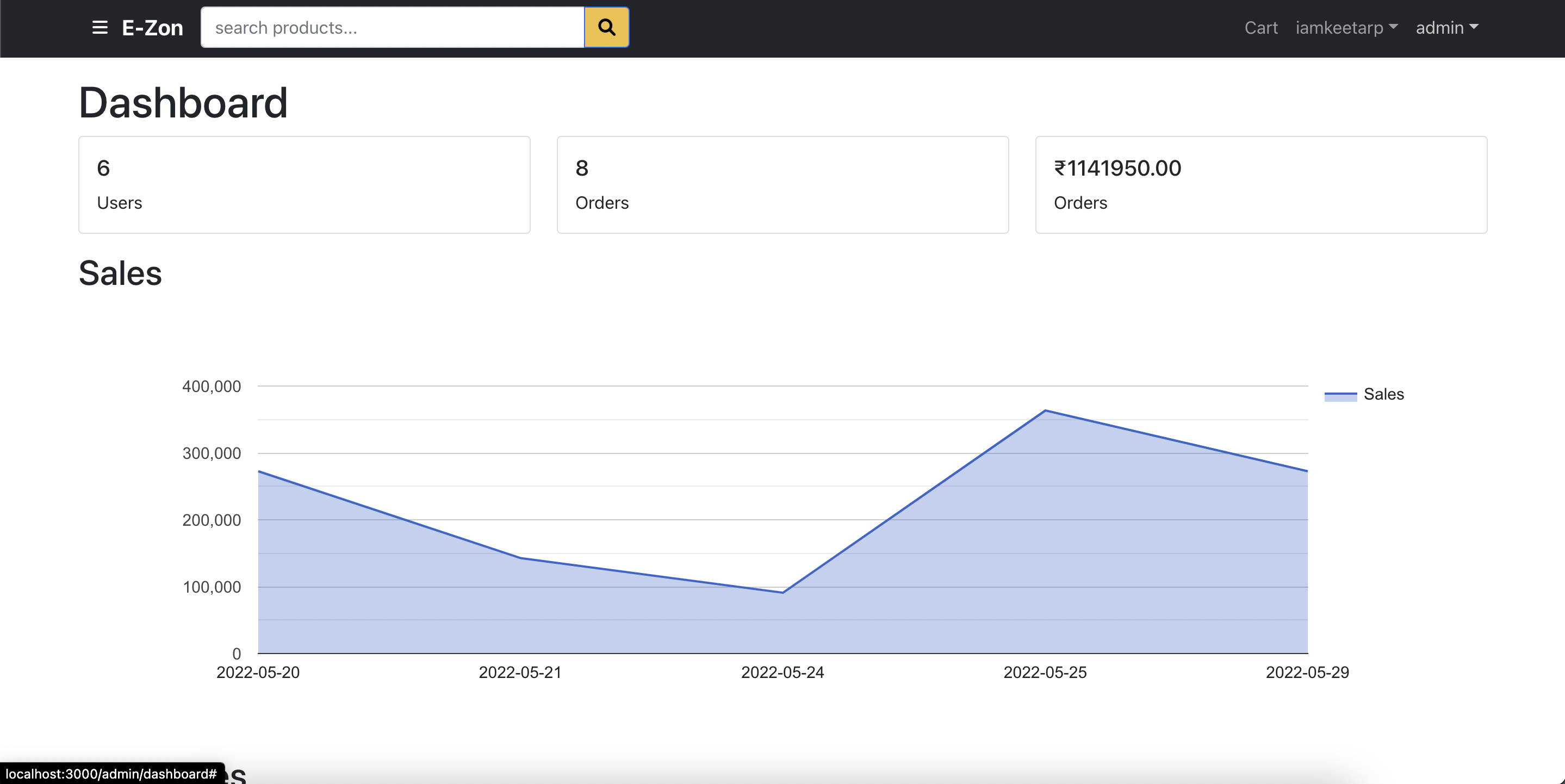1565x784 pixels.
Task: Click the Dashboard page heading
Action: [183, 102]
